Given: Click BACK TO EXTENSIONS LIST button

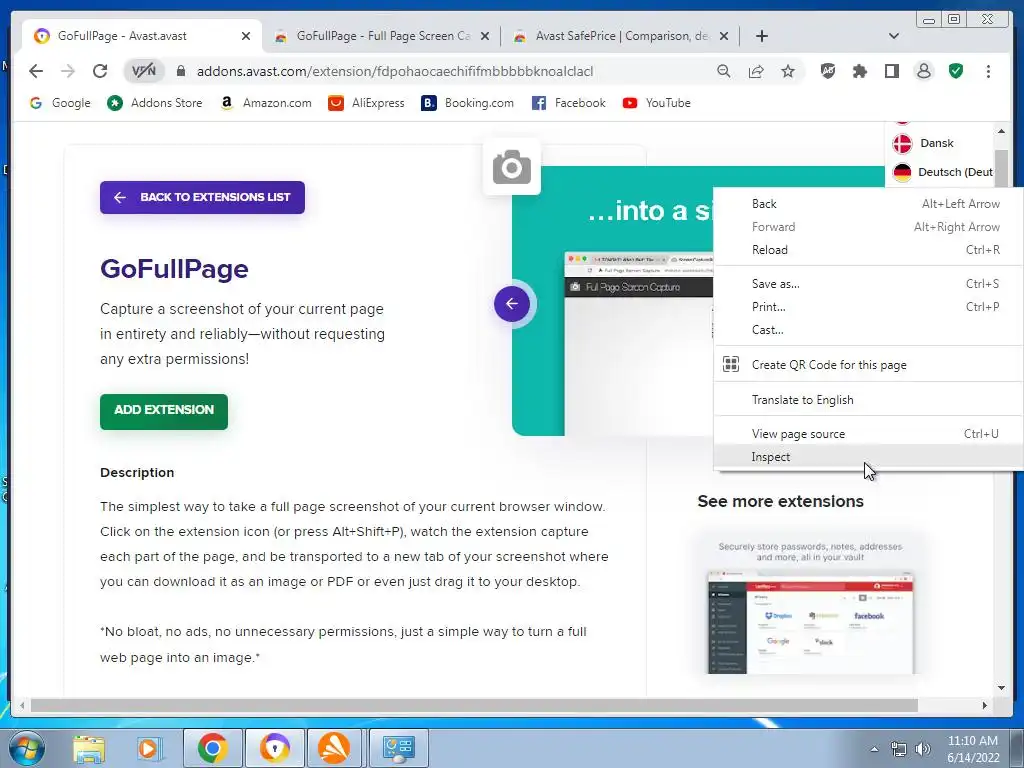Looking at the screenshot, I should (x=202, y=197).
